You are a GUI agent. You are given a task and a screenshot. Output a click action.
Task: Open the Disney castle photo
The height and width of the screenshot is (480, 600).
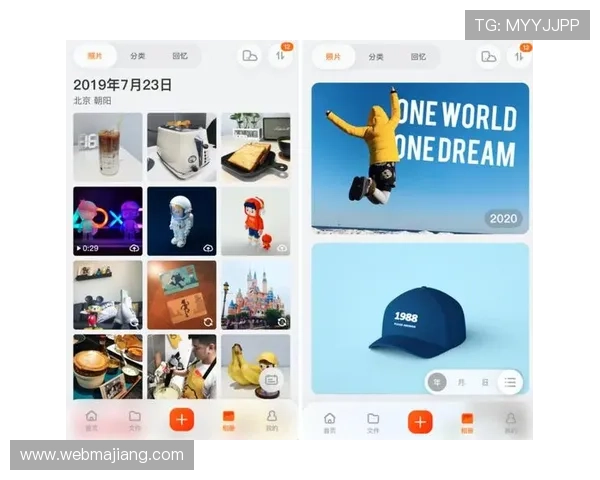(x=256, y=295)
